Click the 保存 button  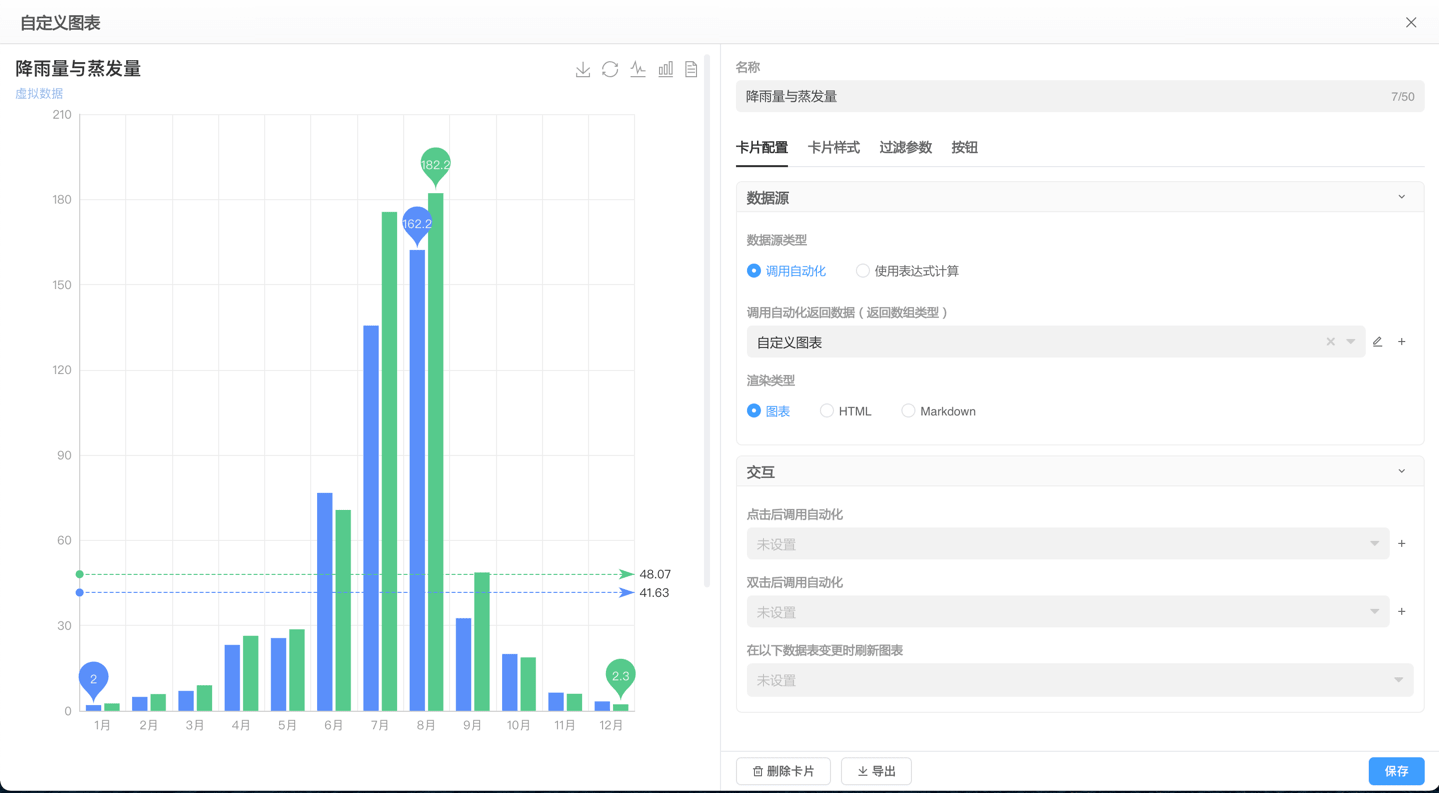click(x=1396, y=771)
